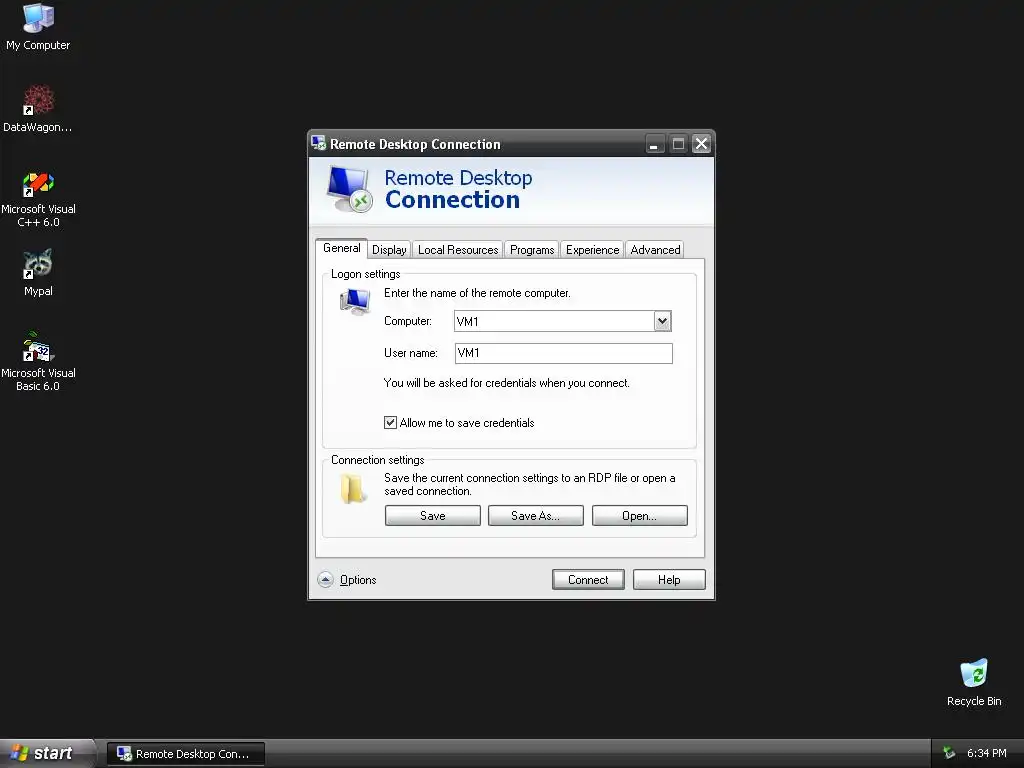The width and height of the screenshot is (1024, 768).
Task: Open the Start menu
Action: 47,753
